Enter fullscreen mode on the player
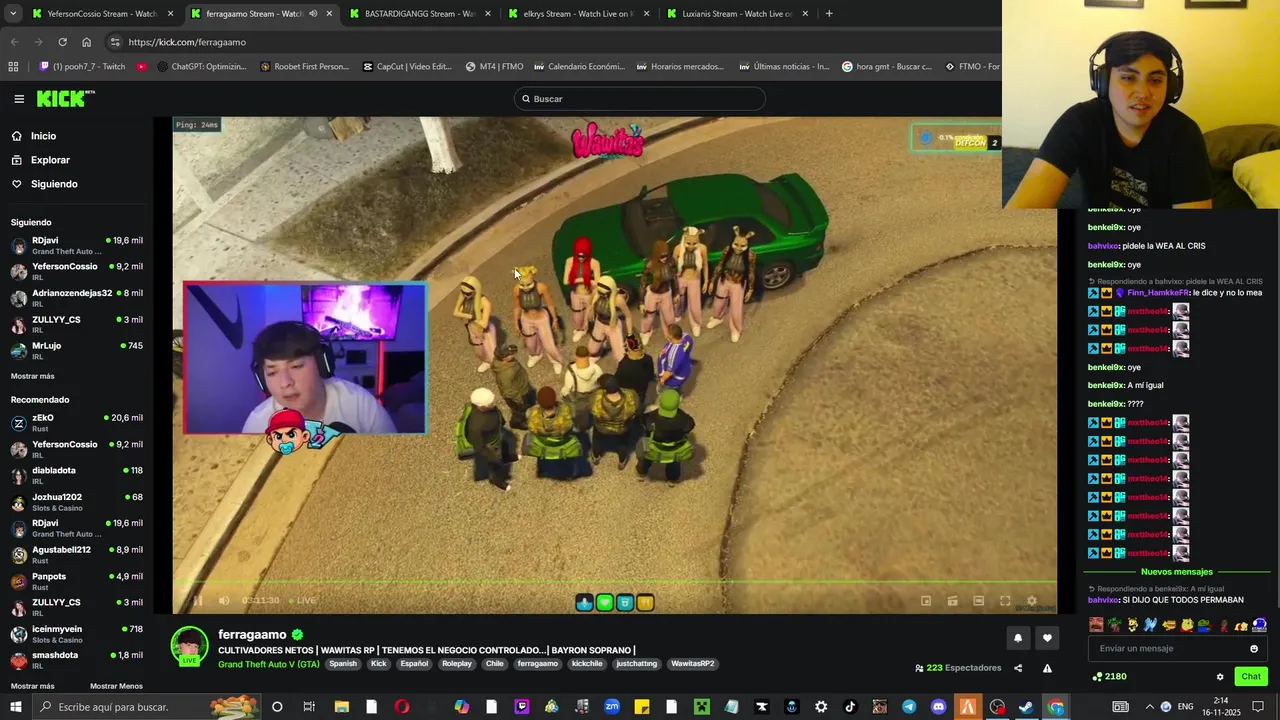The image size is (1280, 720). point(1005,601)
